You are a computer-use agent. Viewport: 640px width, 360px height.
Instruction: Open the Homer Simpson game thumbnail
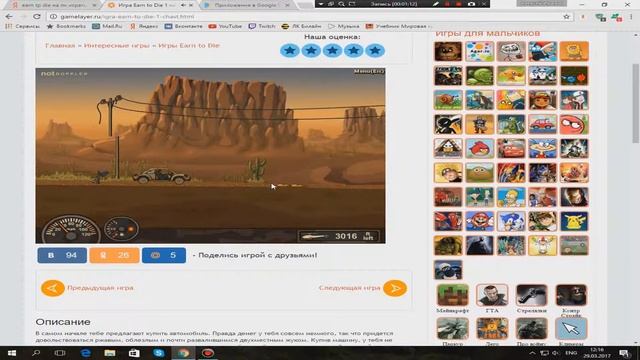(511, 197)
